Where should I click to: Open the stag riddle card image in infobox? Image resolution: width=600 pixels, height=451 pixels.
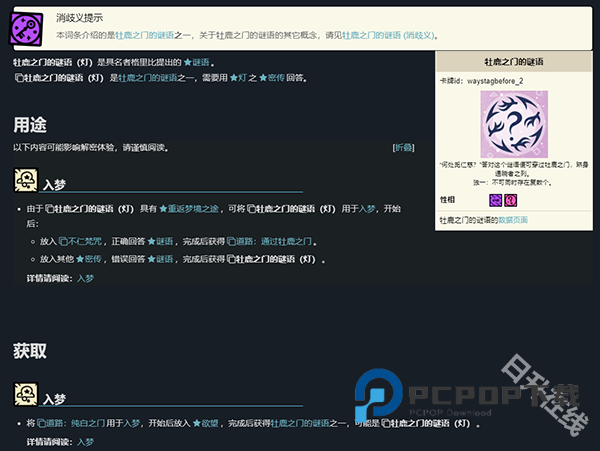point(514,124)
